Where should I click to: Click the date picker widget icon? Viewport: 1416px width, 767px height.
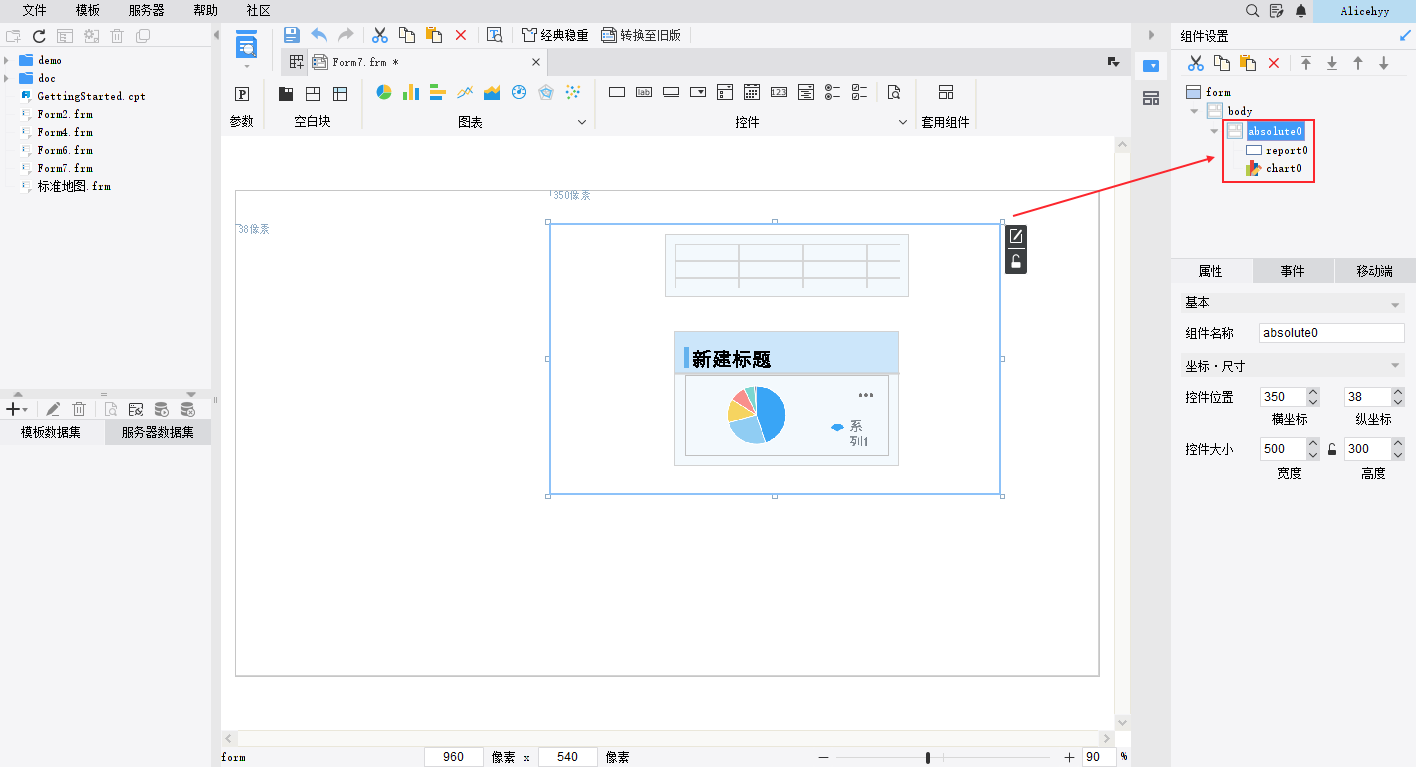[752, 92]
